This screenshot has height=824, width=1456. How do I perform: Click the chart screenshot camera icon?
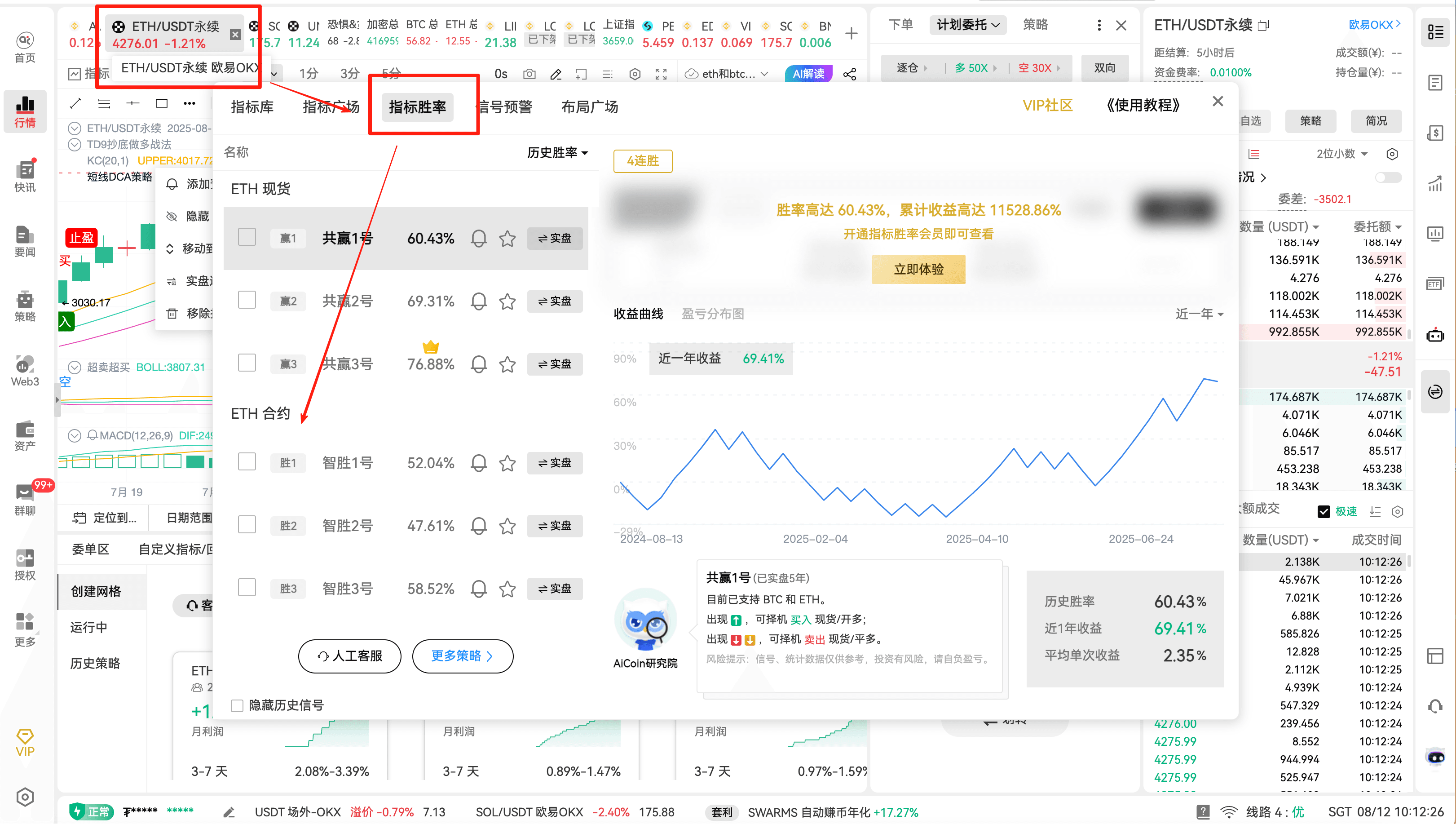coord(529,74)
